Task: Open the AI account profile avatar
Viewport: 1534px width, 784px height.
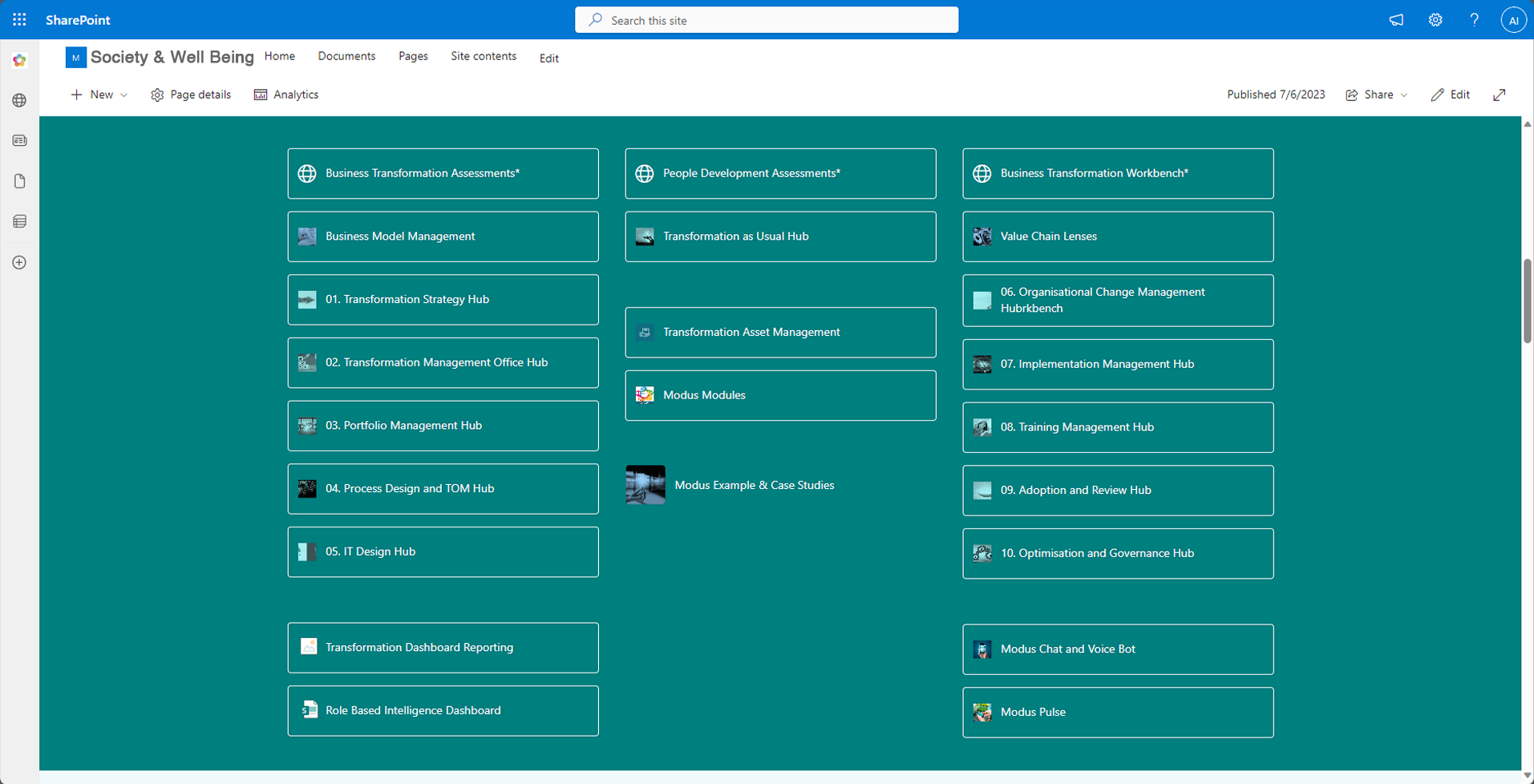Action: tap(1513, 20)
